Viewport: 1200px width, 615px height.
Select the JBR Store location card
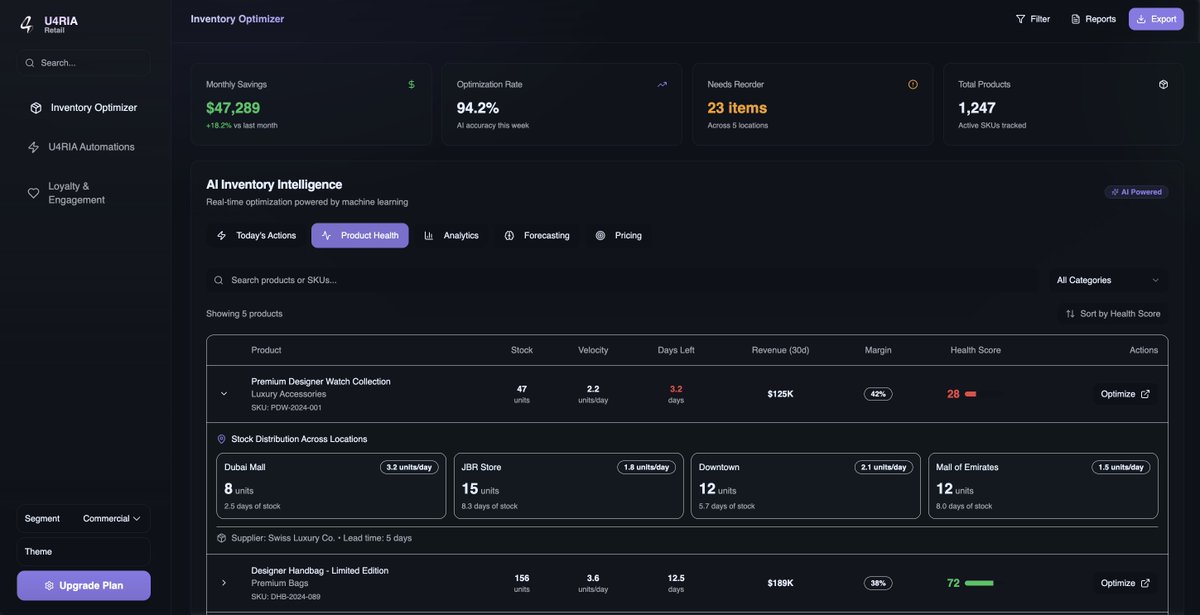click(x=569, y=486)
